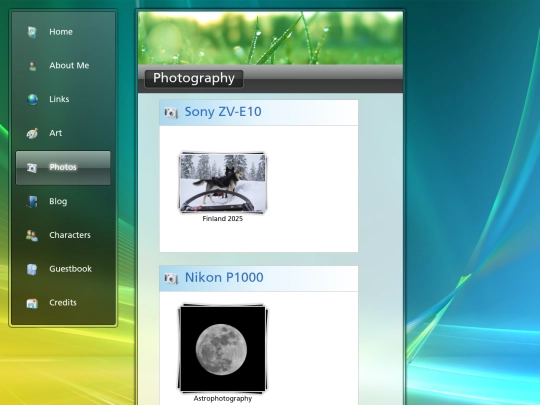Click the Guestbook icon

tap(32, 269)
